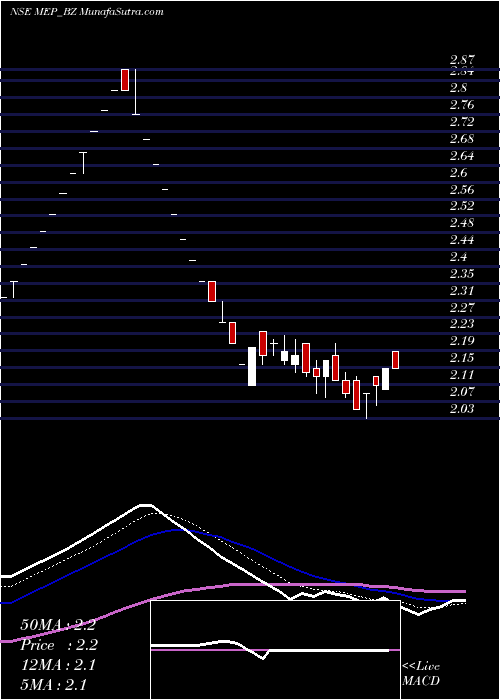This screenshot has width=500, height=700.
Task: Click the 2.68 price axis label
Action: [462, 138]
